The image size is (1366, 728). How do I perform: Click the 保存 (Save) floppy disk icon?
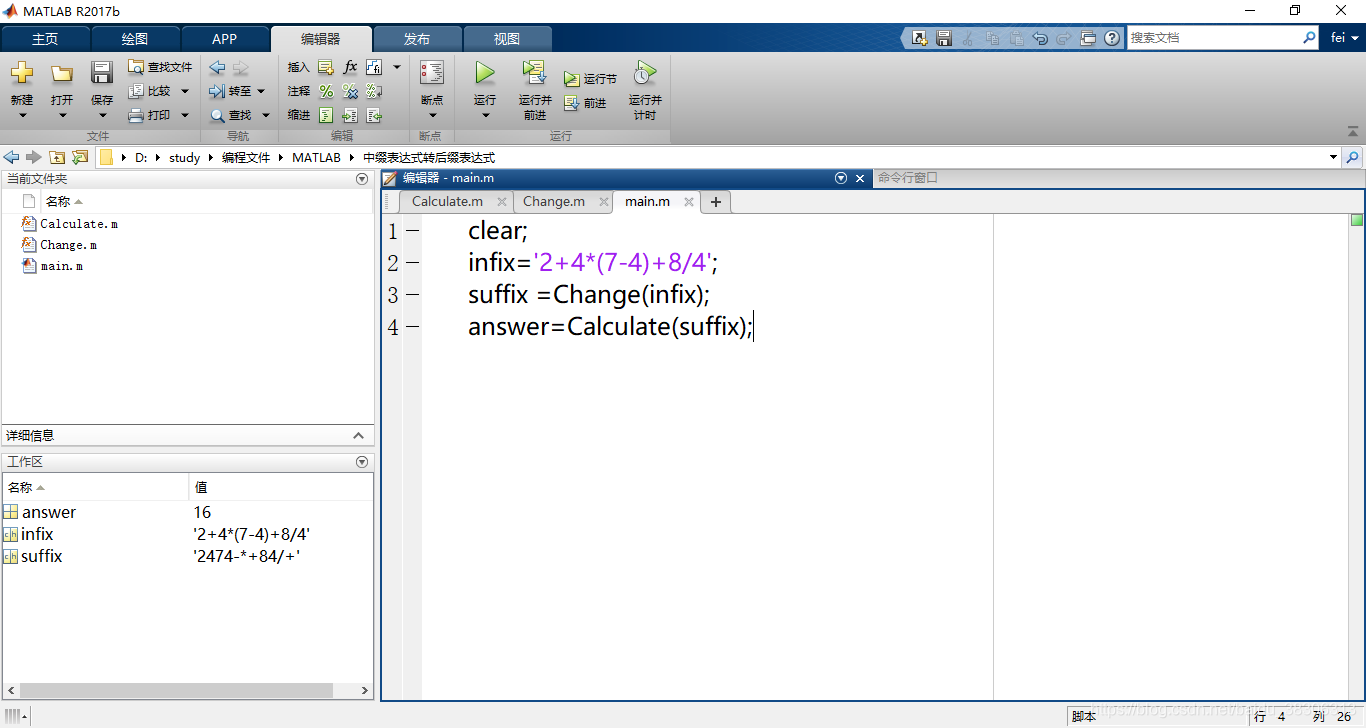pyautogui.click(x=102, y=73)
